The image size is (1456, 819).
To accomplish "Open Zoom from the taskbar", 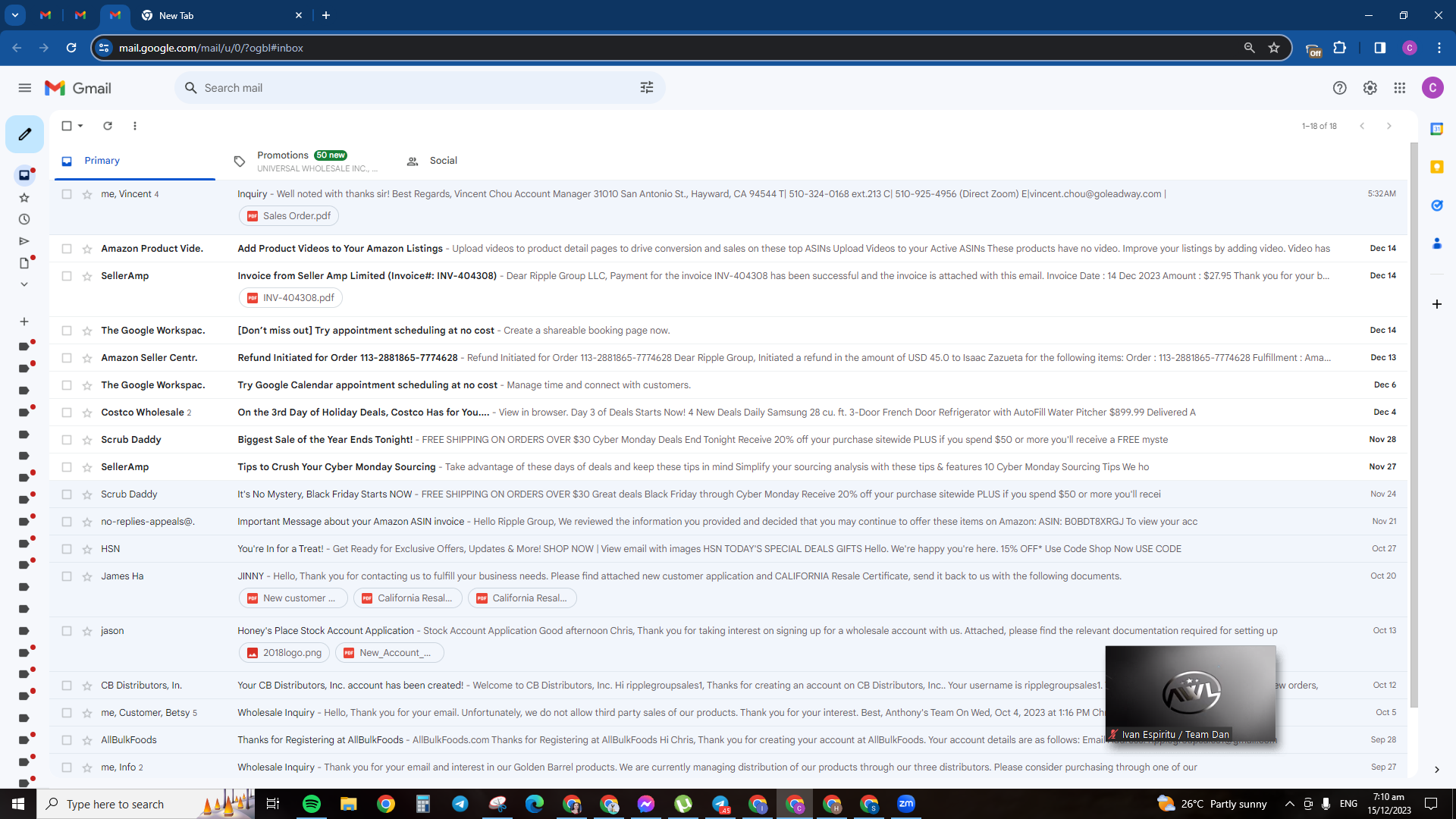I will [x=906, y=804].
